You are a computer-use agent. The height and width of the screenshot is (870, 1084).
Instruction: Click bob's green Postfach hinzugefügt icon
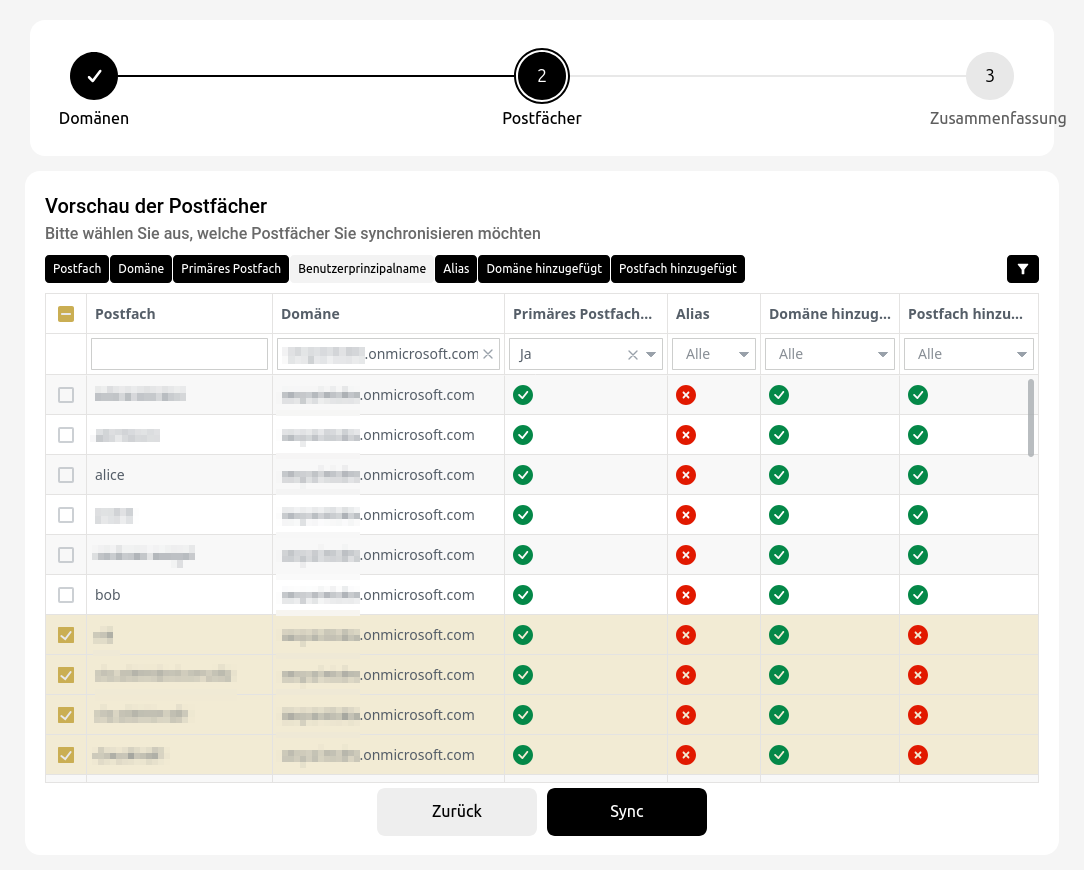[918, 595]
